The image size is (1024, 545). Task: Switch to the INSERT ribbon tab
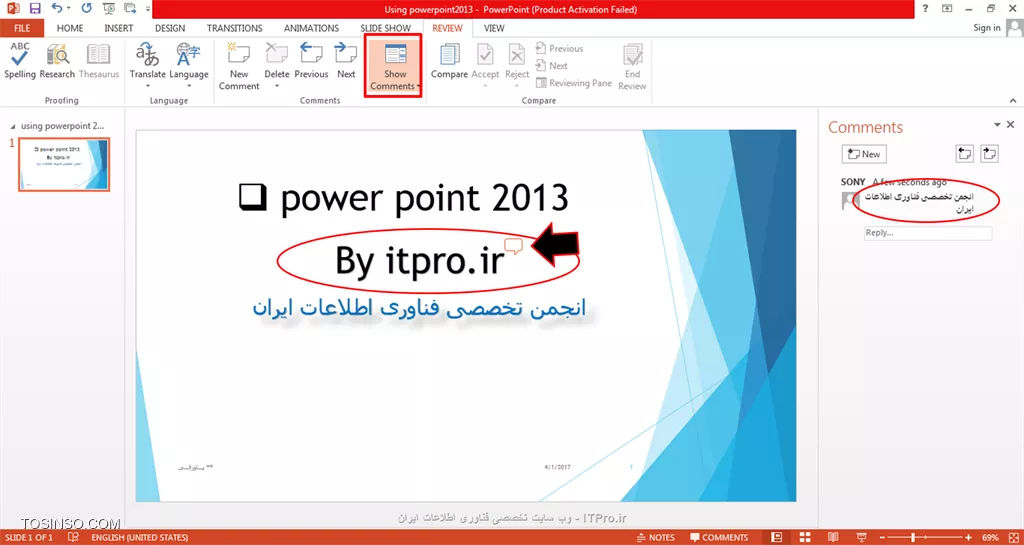(x=118, y=28)
